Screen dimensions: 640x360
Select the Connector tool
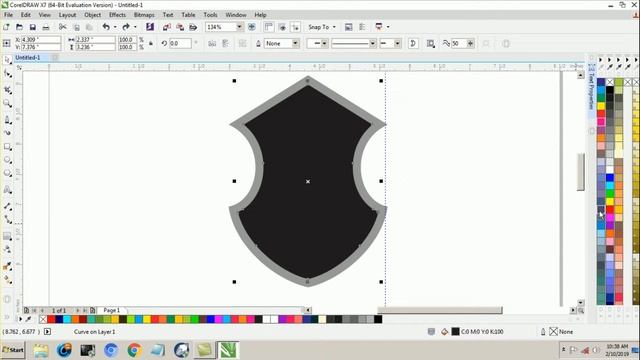(x=7, y=220)
